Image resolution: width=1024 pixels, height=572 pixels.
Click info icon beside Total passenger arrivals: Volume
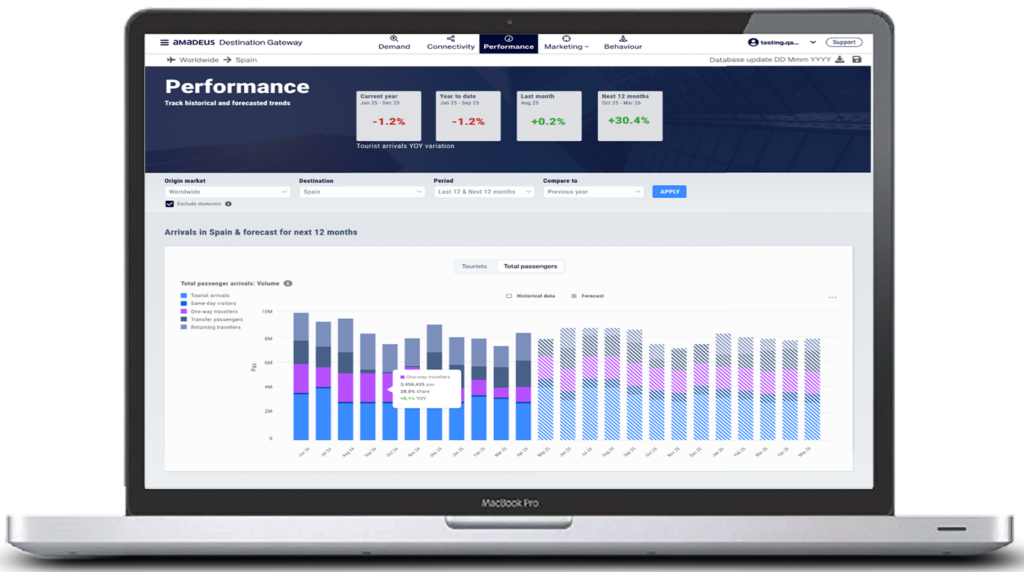click(x=288, y=284)
